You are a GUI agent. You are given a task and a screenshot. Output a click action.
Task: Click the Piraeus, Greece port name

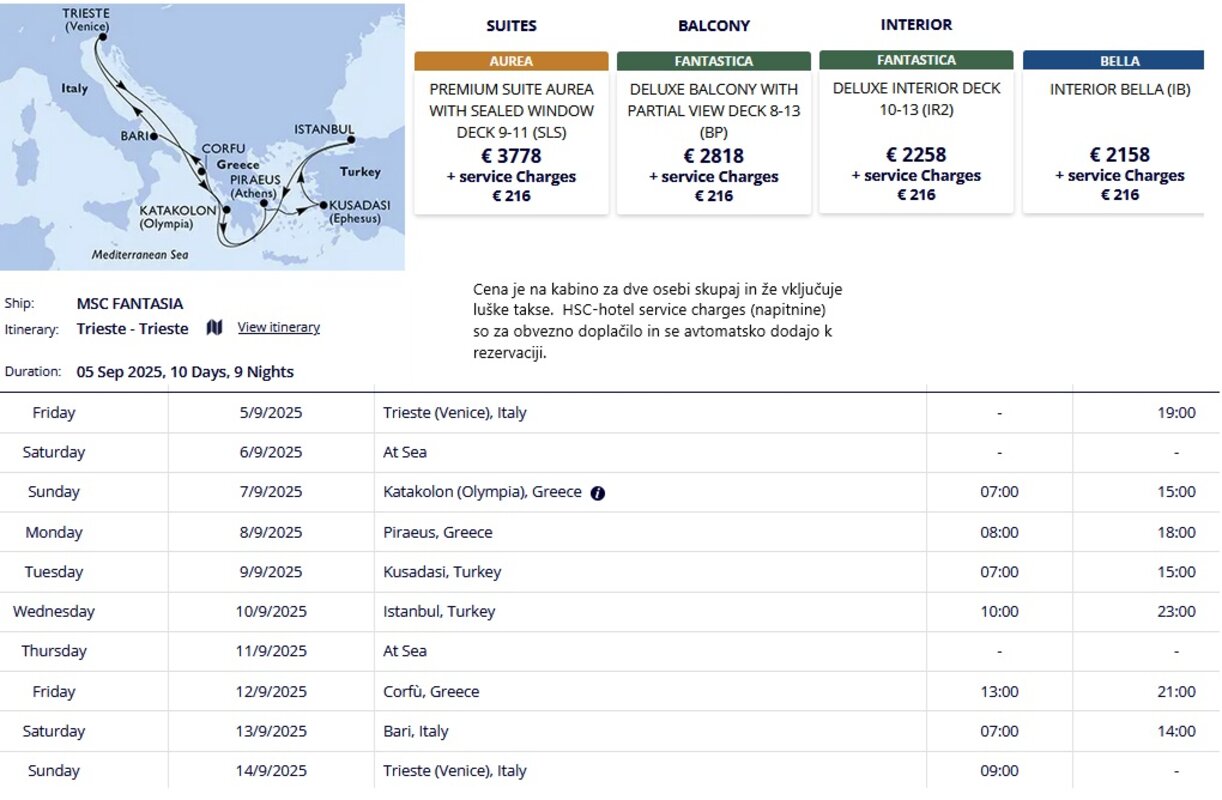click(x=438, y=532)
